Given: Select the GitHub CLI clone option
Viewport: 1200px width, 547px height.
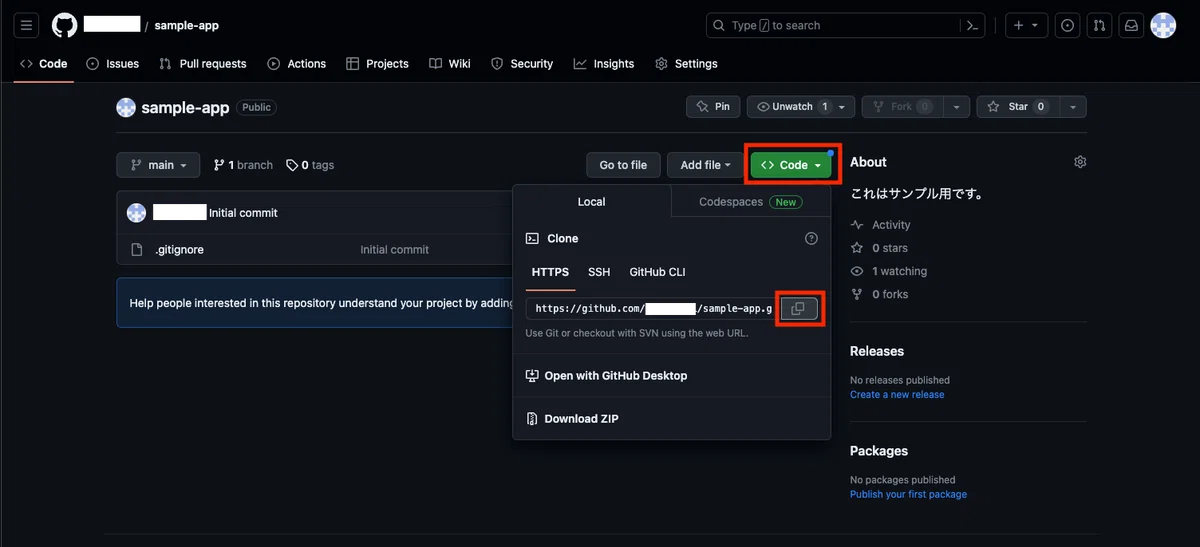Looking at the screenshot, I should point(657,272).
